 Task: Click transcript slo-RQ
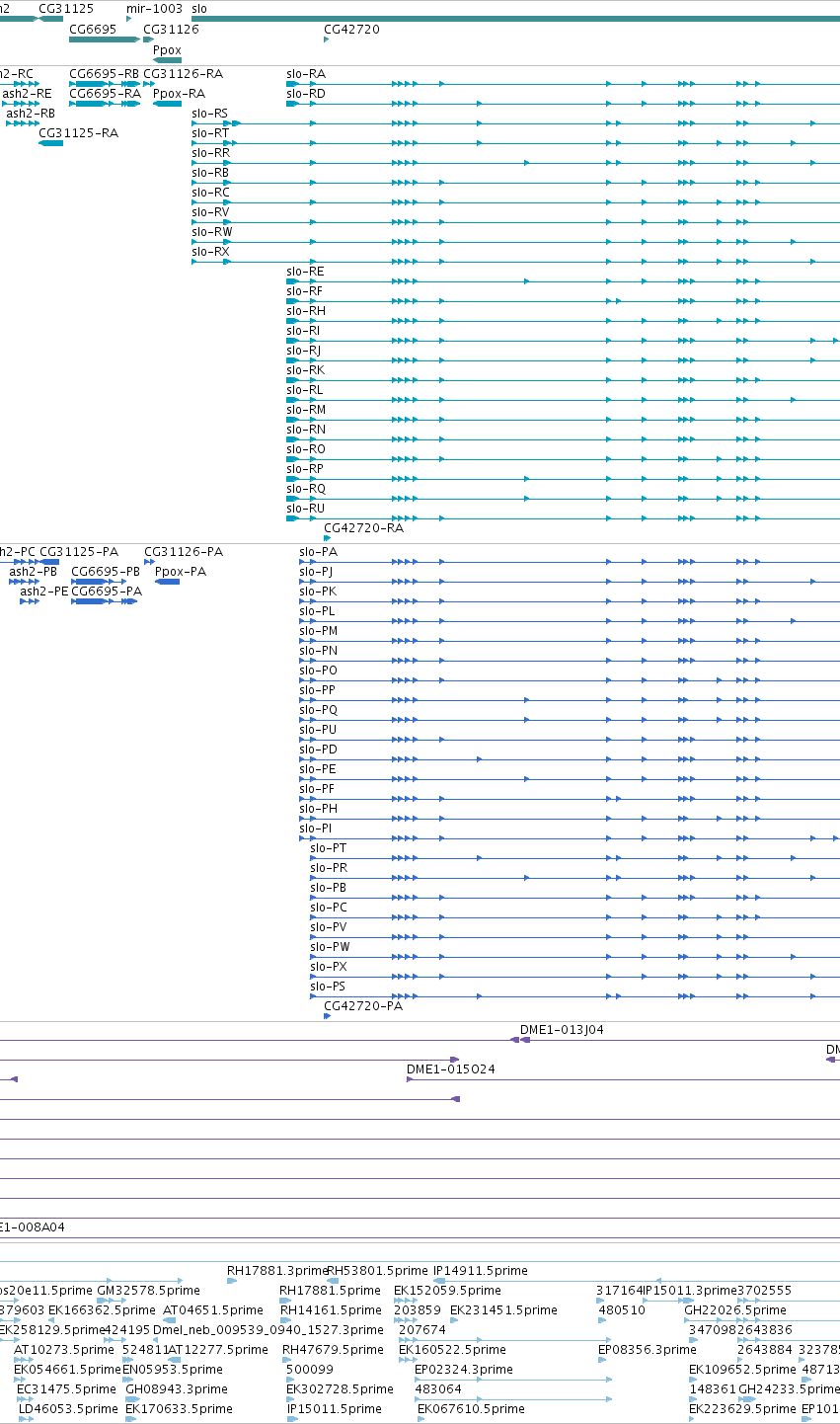(x=306, y=489)
